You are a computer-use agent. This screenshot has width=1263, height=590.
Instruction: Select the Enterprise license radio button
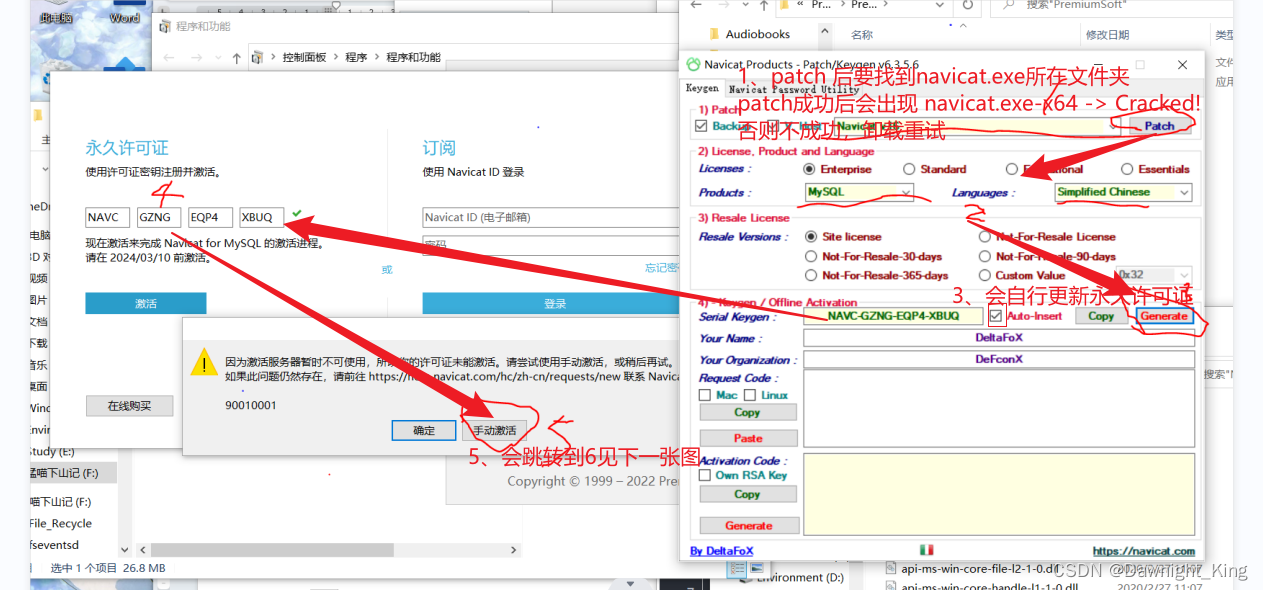(x=810, y=169)
